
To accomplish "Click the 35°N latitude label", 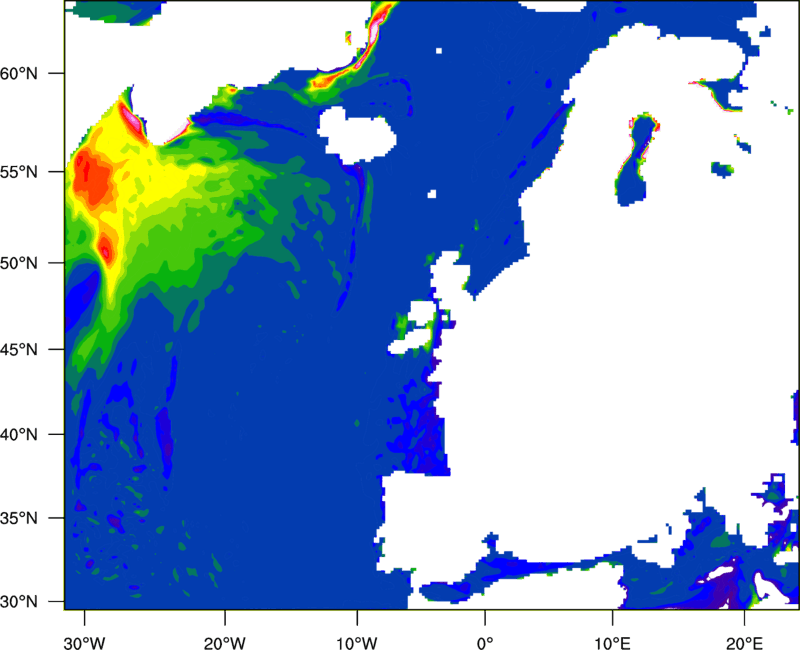I will tap(19, 518).
